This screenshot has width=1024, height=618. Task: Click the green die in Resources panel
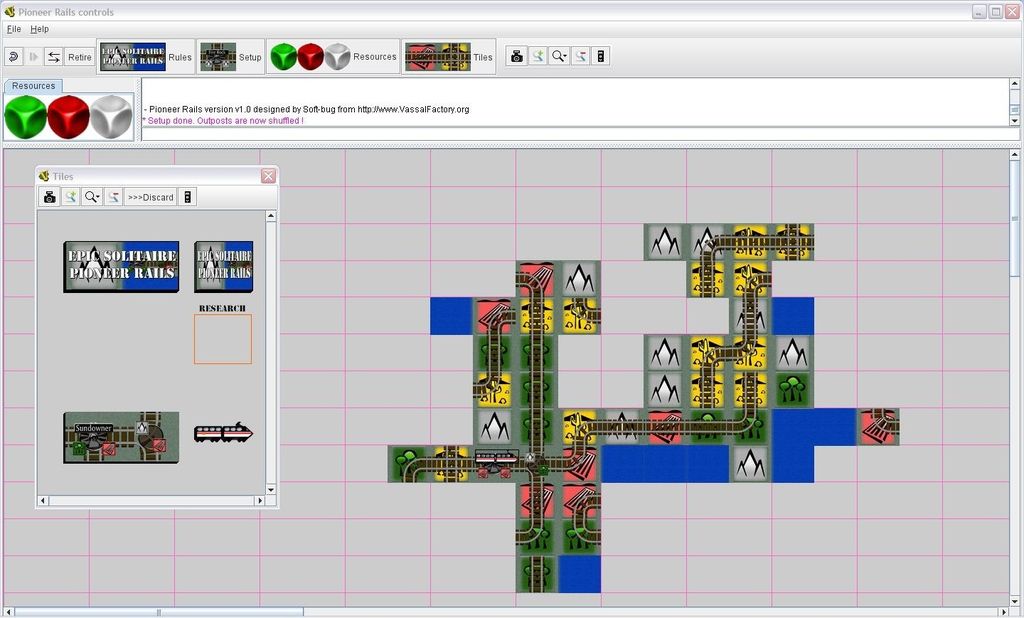[25, 117]
